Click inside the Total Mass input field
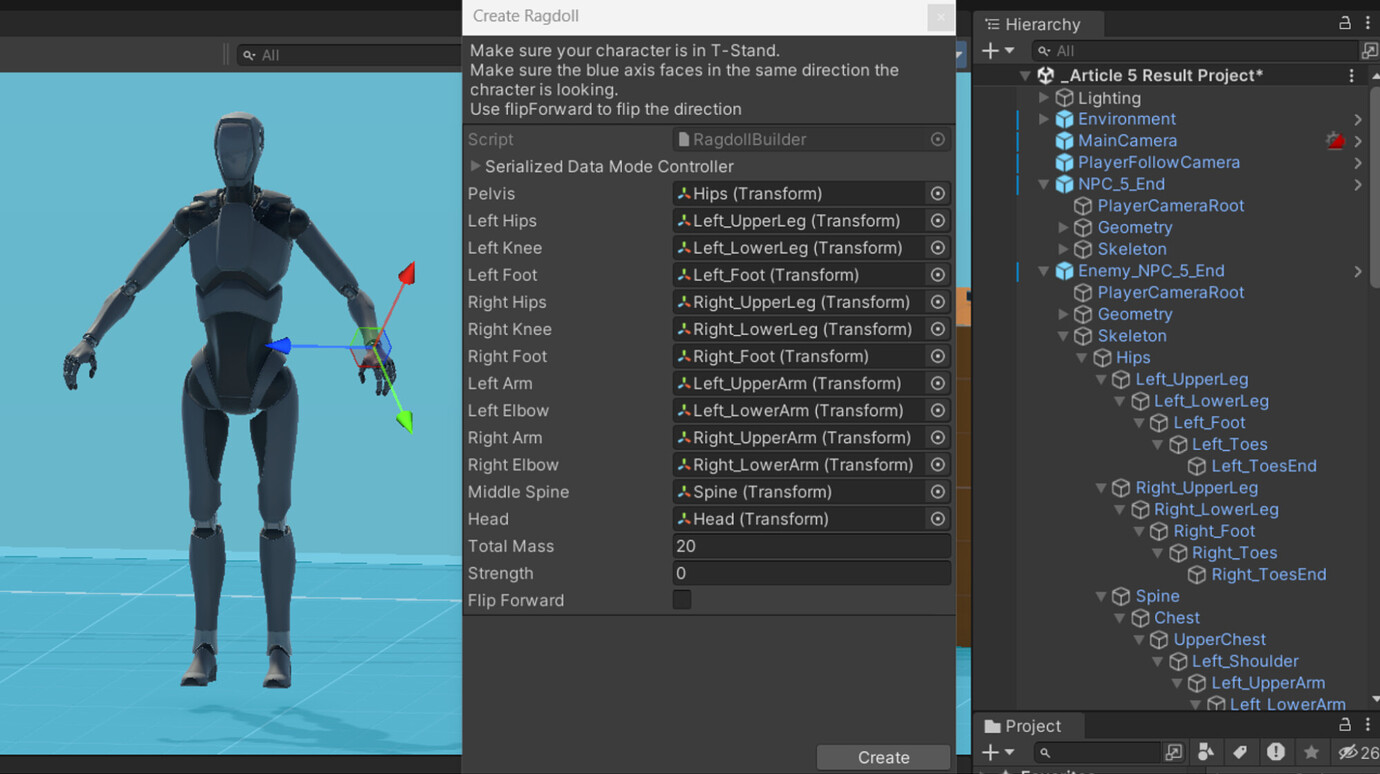1380x774 pixels. pos(811,546)
